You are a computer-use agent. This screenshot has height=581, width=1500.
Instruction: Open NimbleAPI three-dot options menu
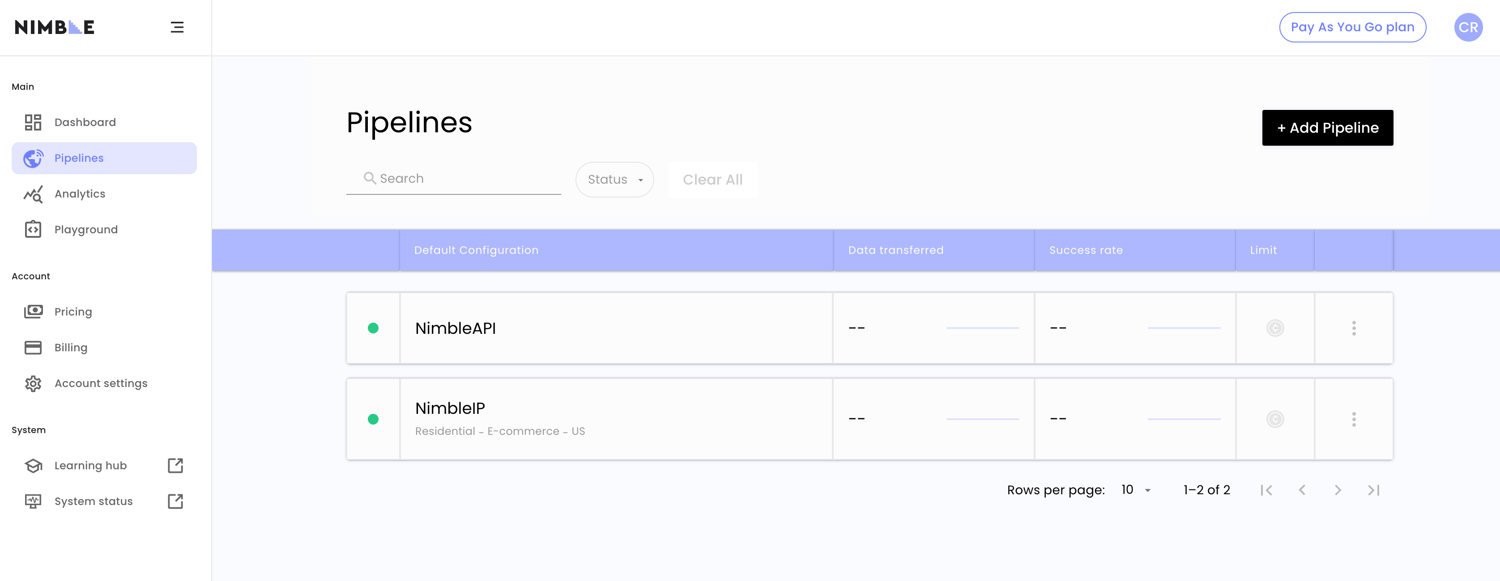coord(1354,328)
